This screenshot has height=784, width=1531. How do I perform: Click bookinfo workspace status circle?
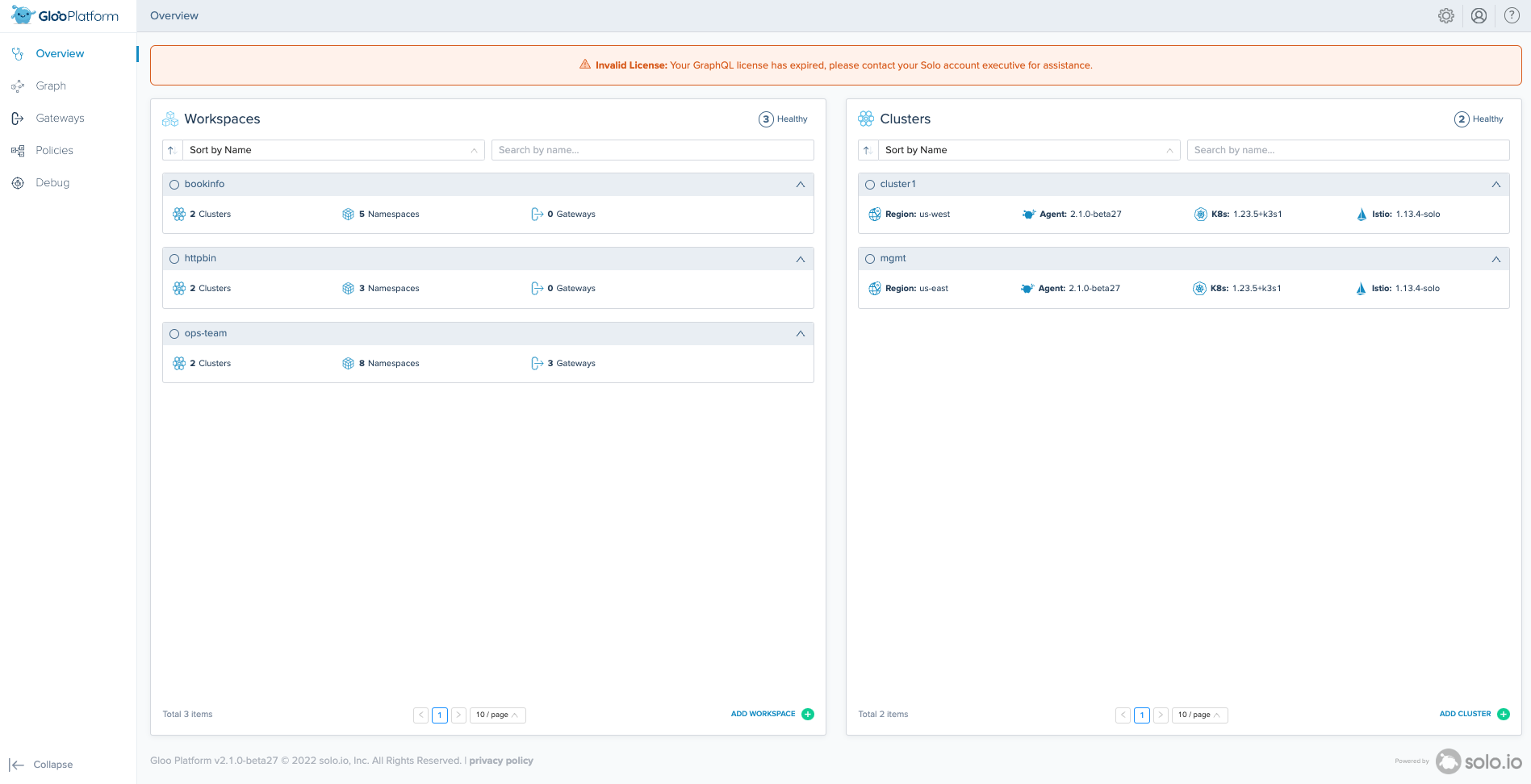[x=174, y=185]
